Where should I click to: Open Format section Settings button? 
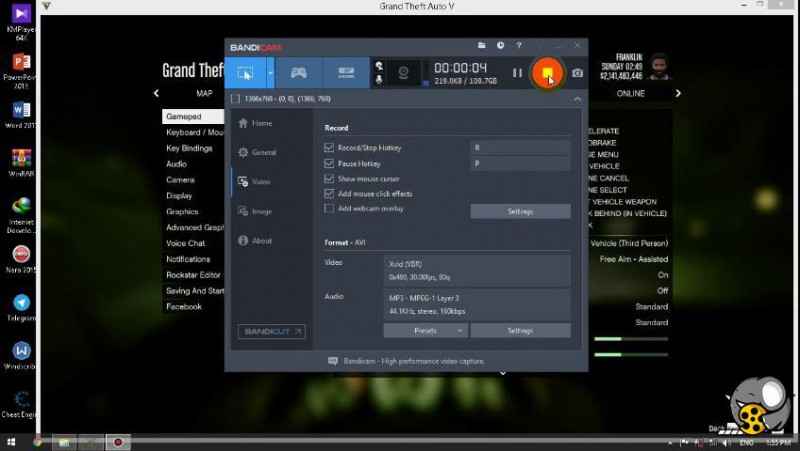[520, 331]
